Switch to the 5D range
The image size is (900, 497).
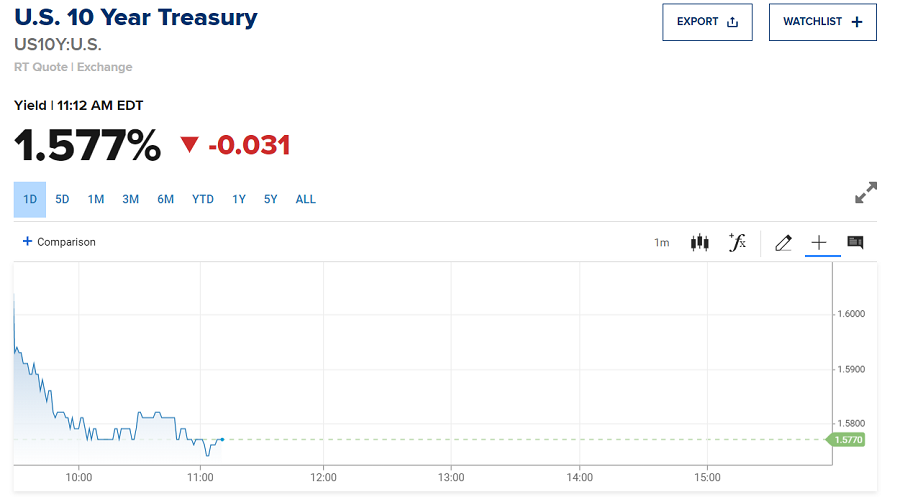click(62, 199)
